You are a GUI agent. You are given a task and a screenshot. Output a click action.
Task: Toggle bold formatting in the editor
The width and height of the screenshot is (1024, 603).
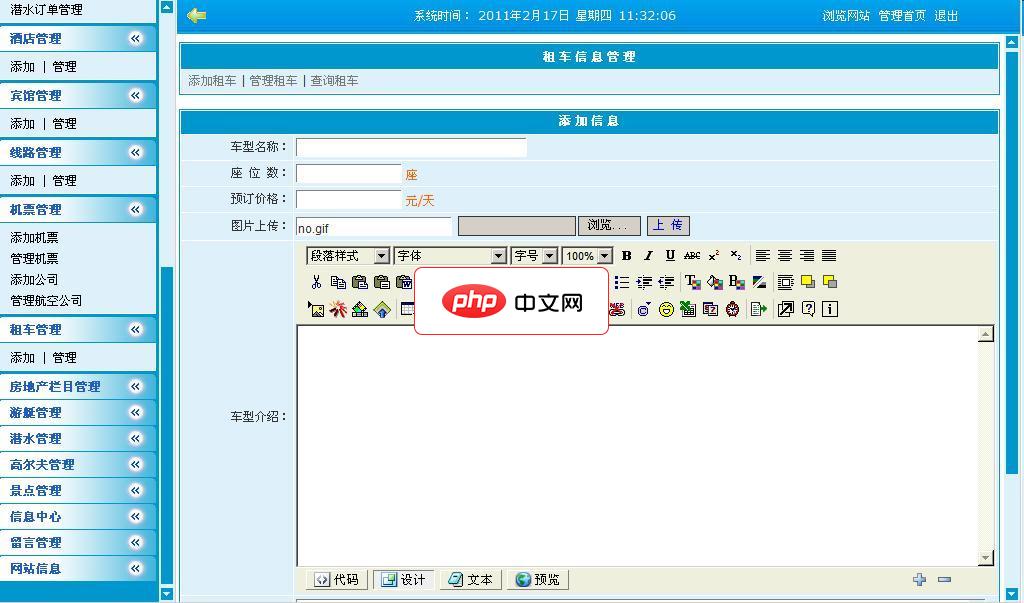[x=627, y=256]
